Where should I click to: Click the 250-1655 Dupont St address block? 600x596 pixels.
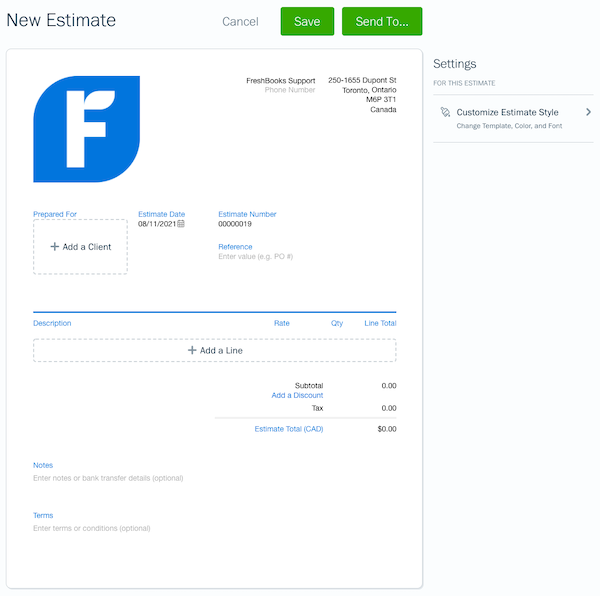pos(362,95)
